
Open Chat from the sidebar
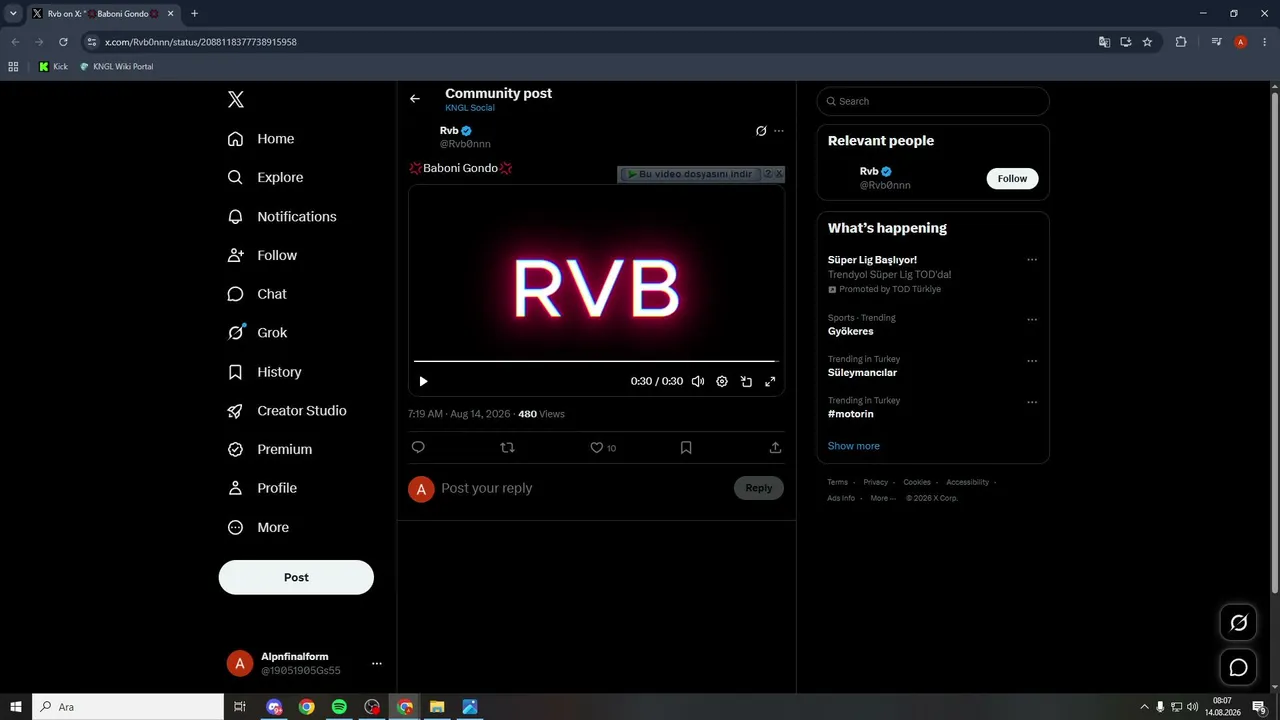(257, 294)
